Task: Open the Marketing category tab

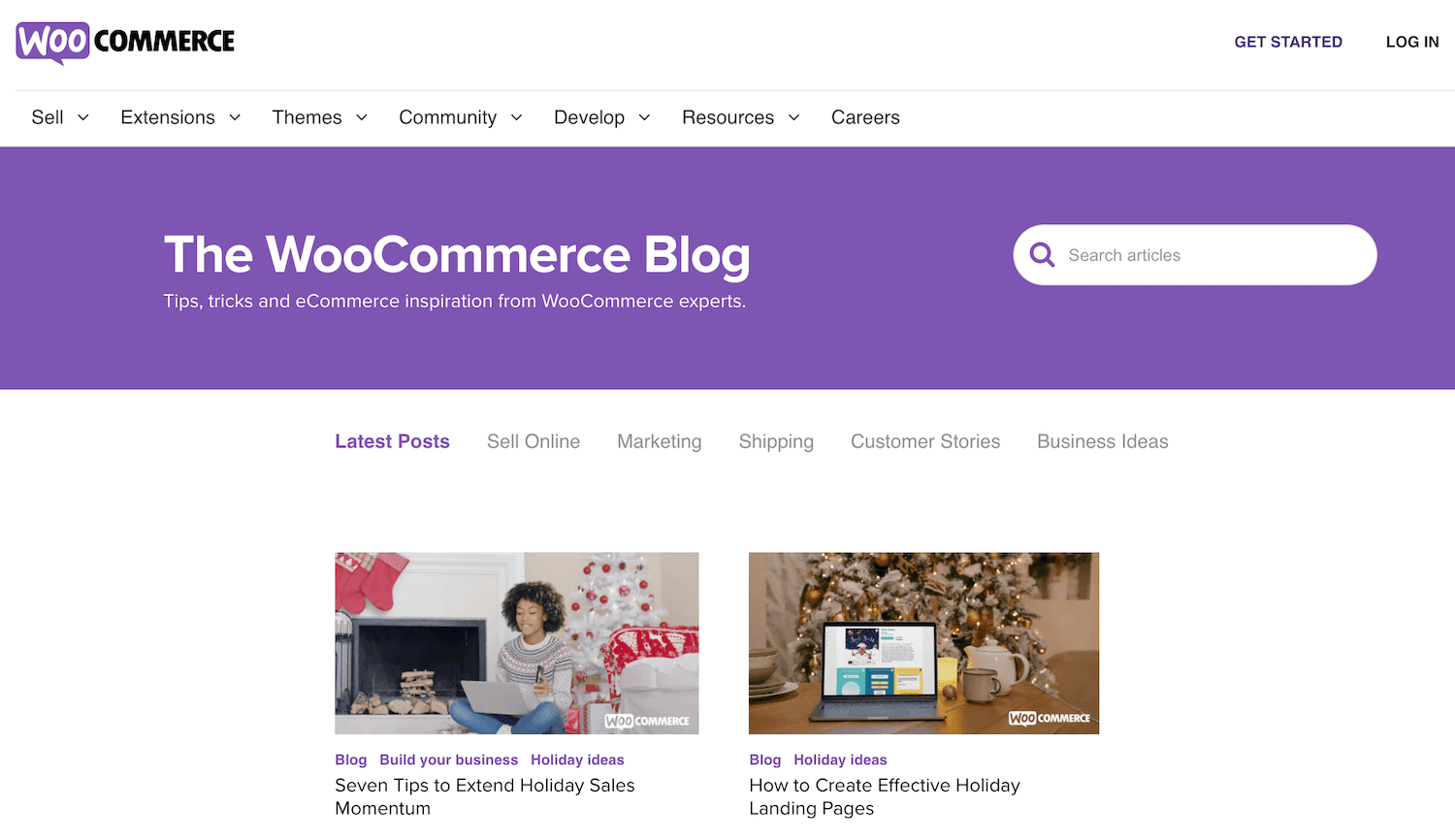Action: pyautogui.click(x=660, y=441)
